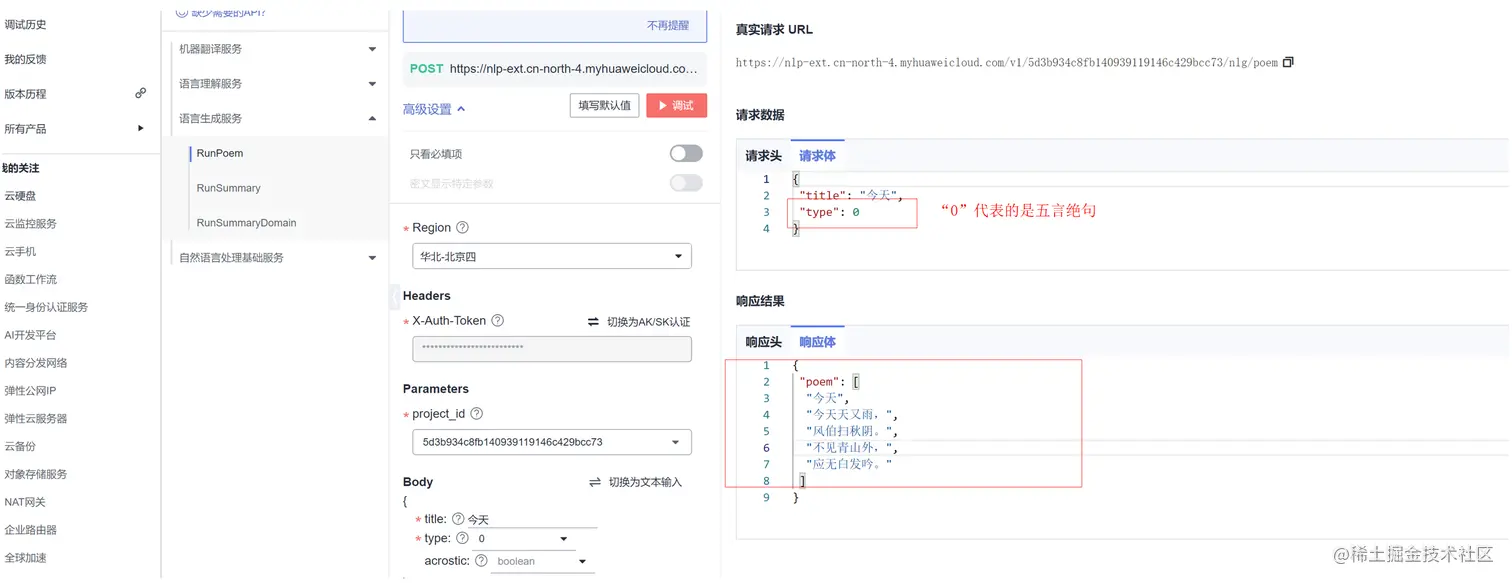Click 不再提醒 link
The width and height of the screenshot is (1512, 583).
(668, 25)
